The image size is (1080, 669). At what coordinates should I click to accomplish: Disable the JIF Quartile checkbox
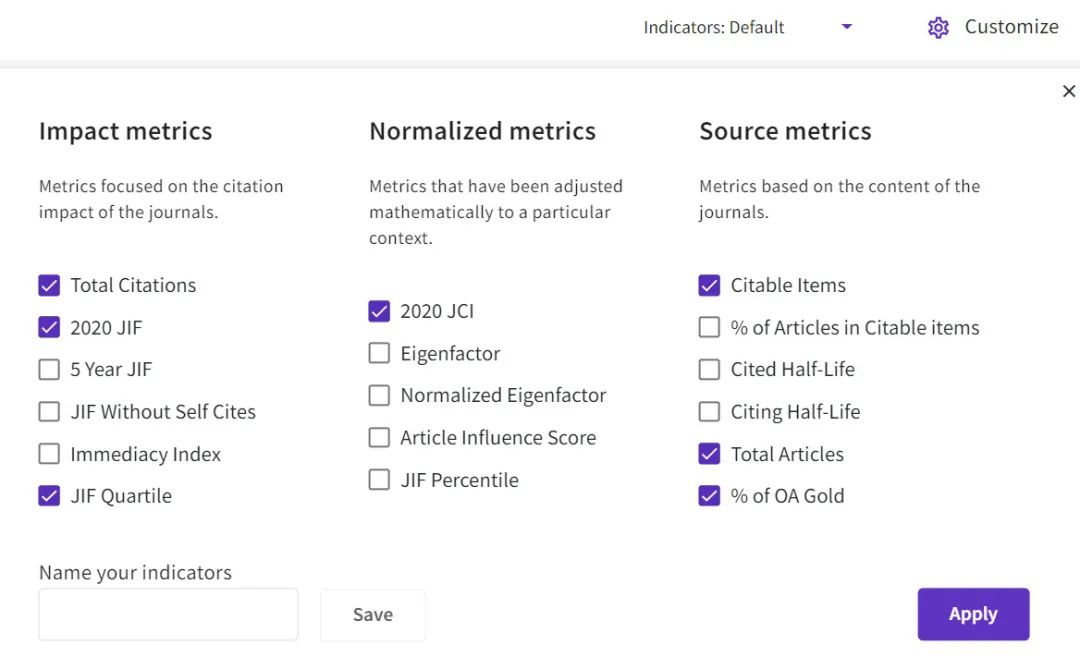[49, 496]
